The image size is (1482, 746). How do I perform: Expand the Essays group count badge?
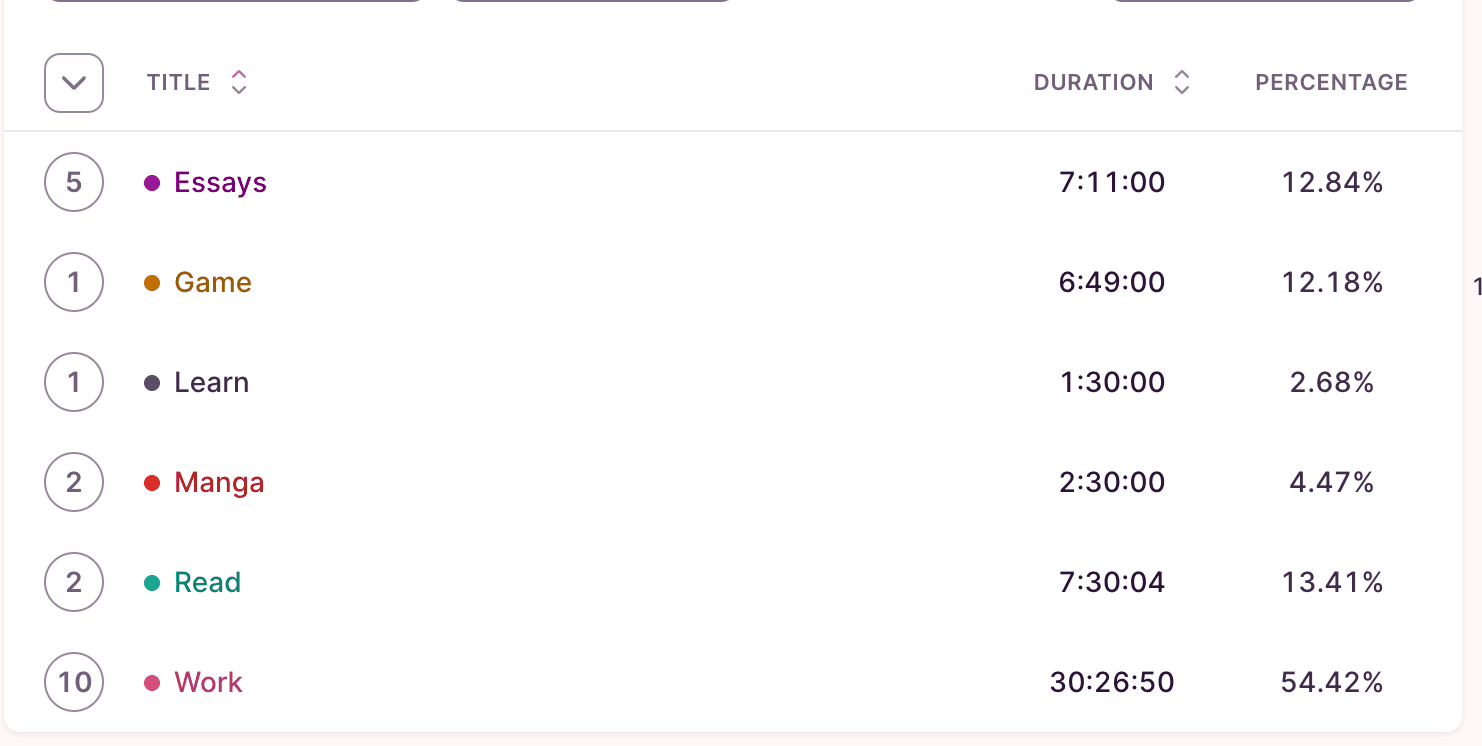pyautogui.click(x=74, y=182)
